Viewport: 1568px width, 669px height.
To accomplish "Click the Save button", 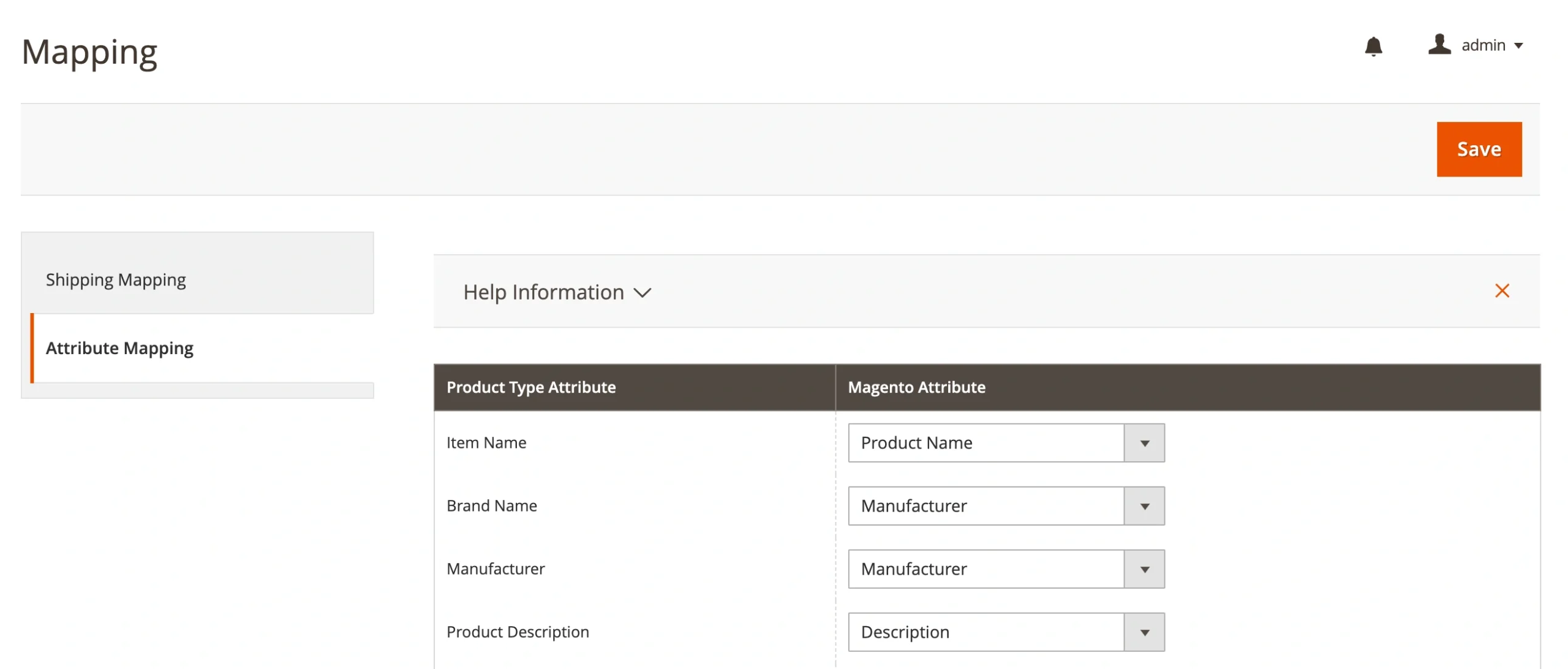I will pyautogui.click(x=1479, y=149).
